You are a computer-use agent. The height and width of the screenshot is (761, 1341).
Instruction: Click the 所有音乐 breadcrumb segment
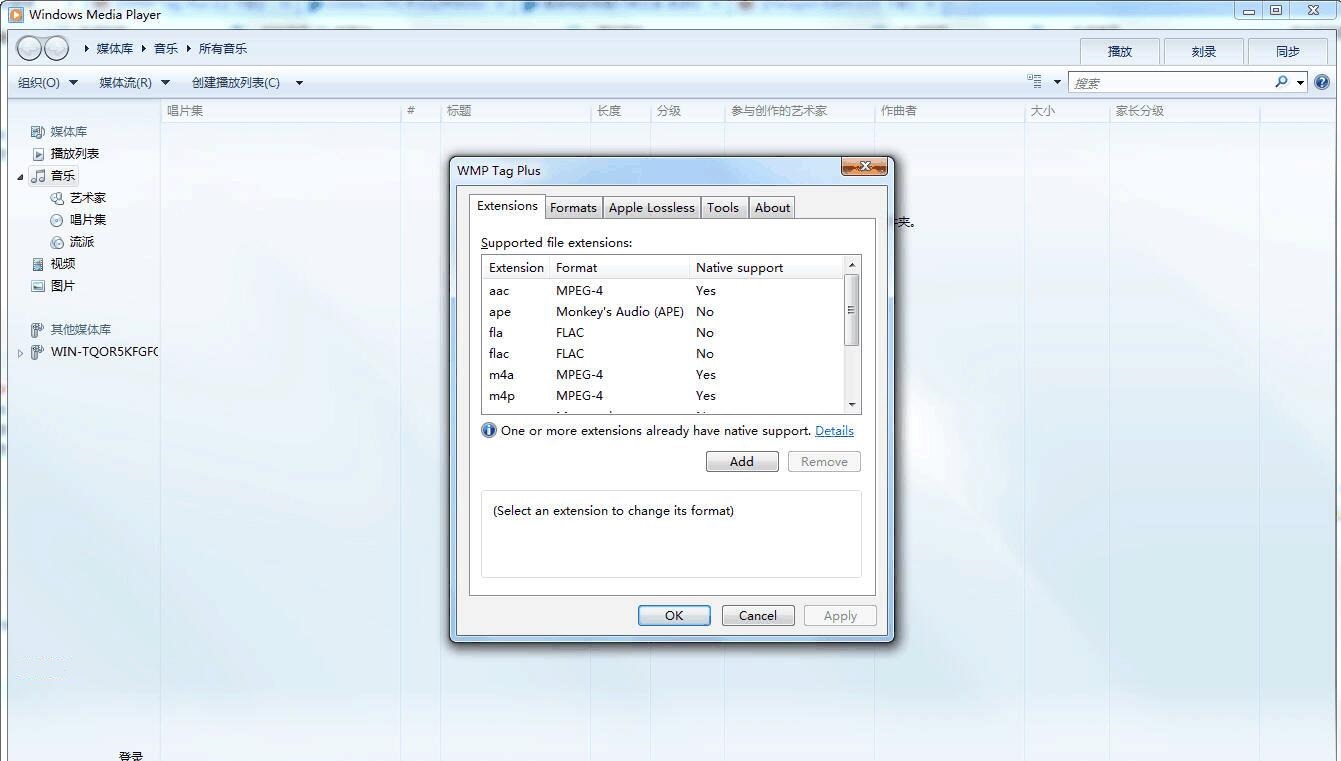[223, 48]
